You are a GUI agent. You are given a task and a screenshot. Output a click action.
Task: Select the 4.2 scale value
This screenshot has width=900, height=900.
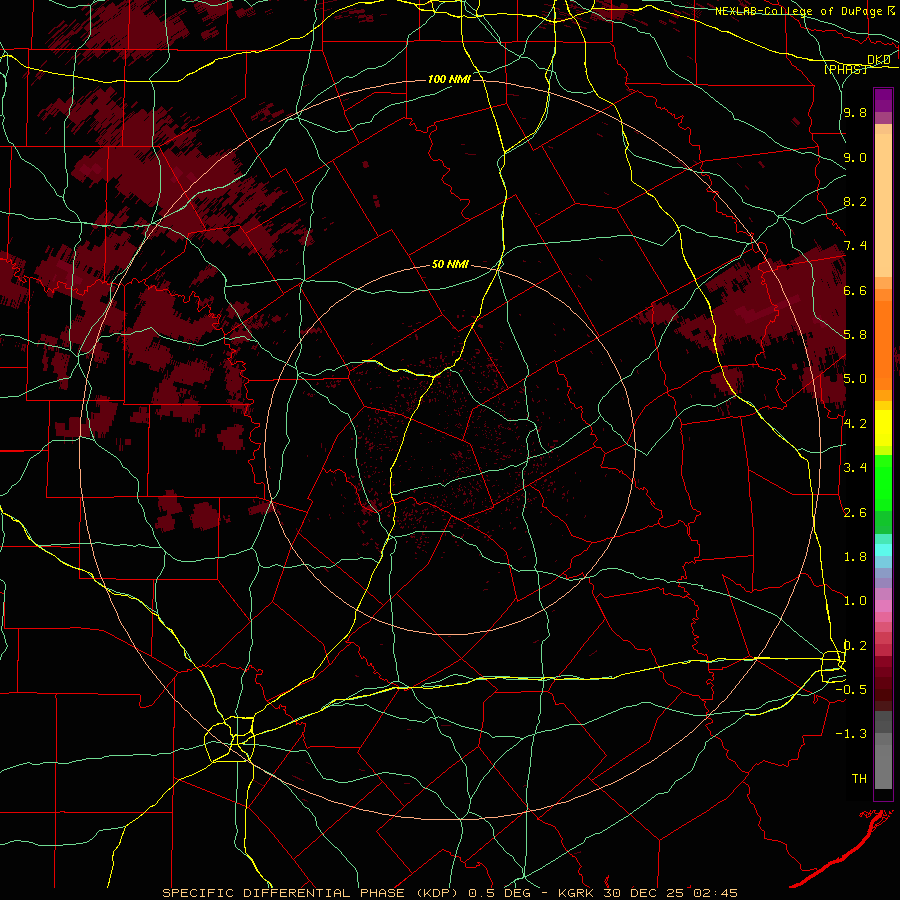[855, 424]
